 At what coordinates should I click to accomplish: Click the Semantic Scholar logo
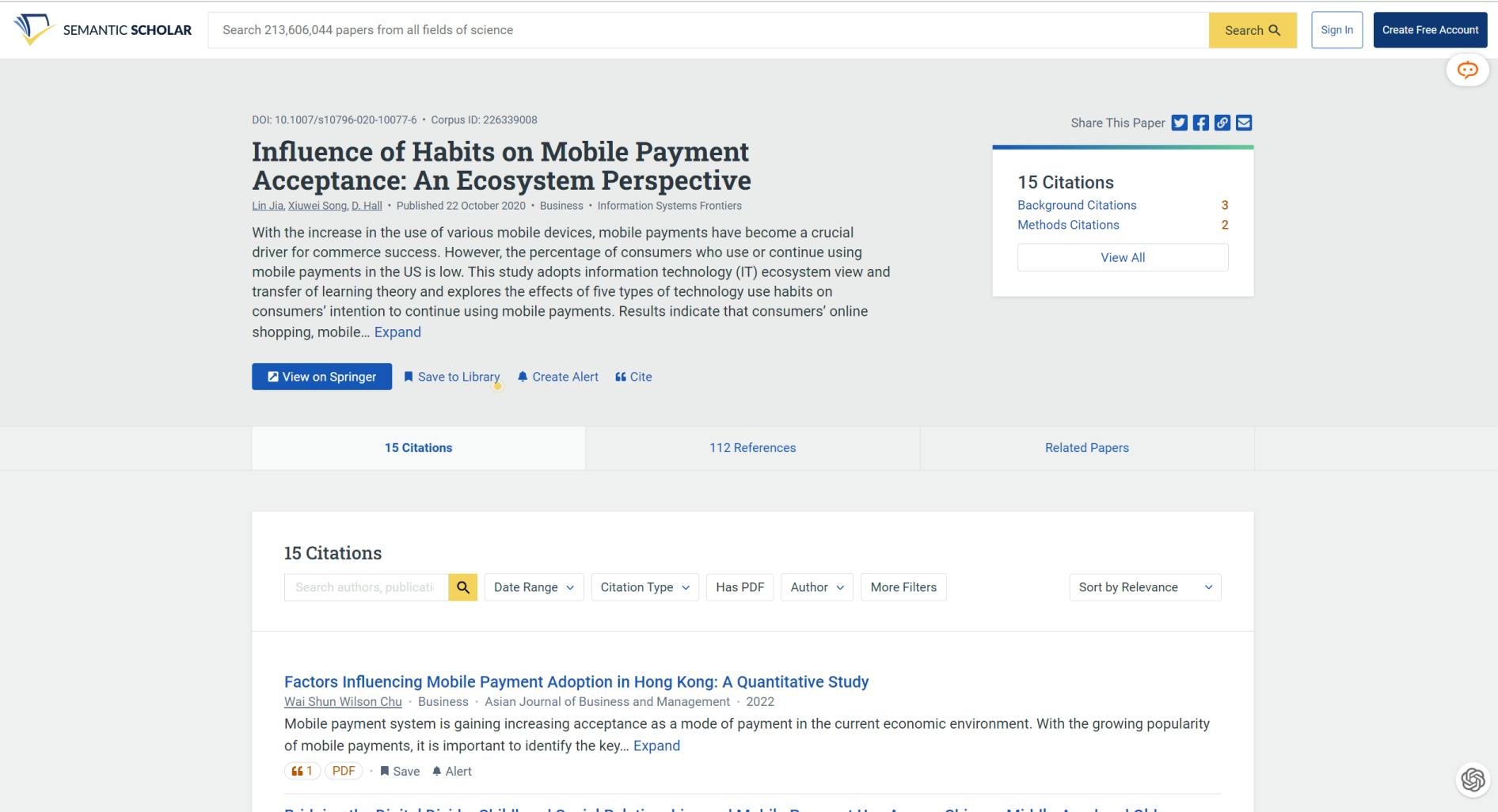pyautogui.click(x=103, y=30)
